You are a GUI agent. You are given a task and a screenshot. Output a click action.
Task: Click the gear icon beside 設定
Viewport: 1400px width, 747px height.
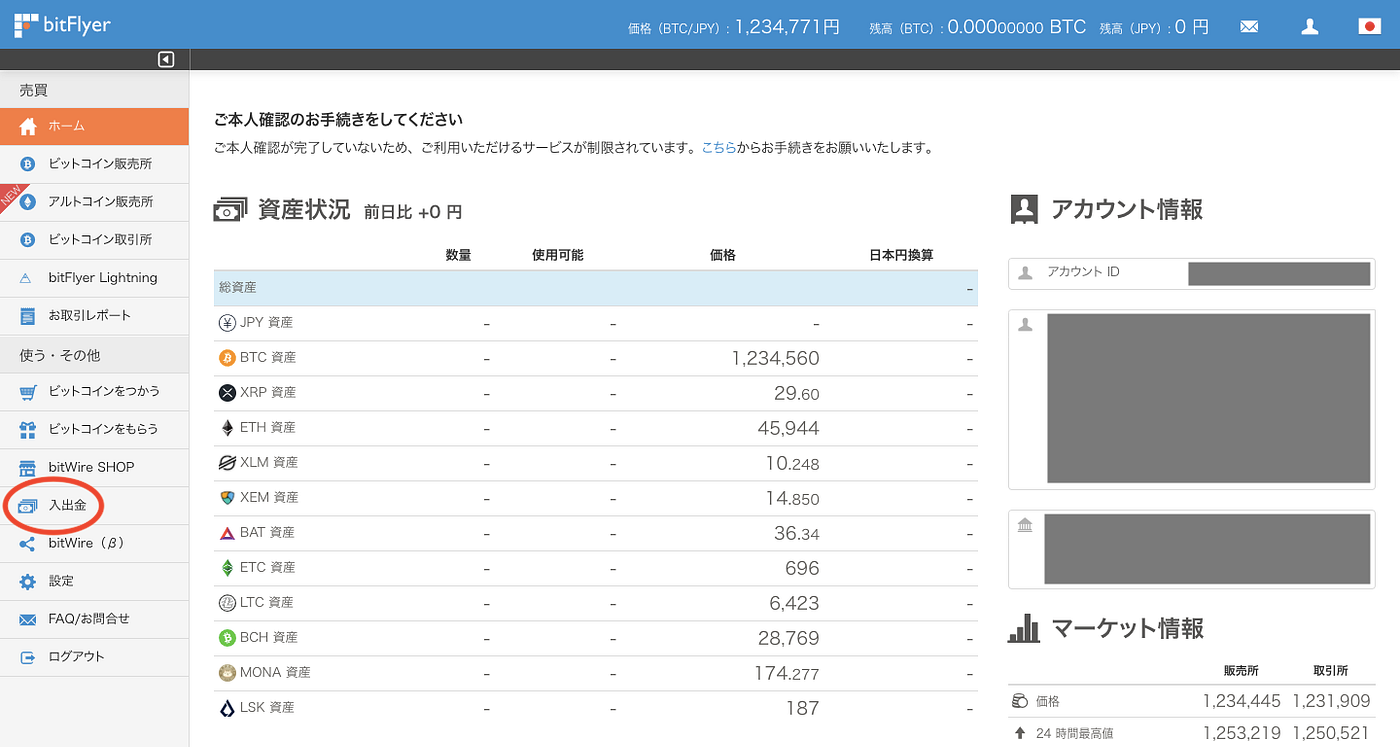click(x=28, y=581)
